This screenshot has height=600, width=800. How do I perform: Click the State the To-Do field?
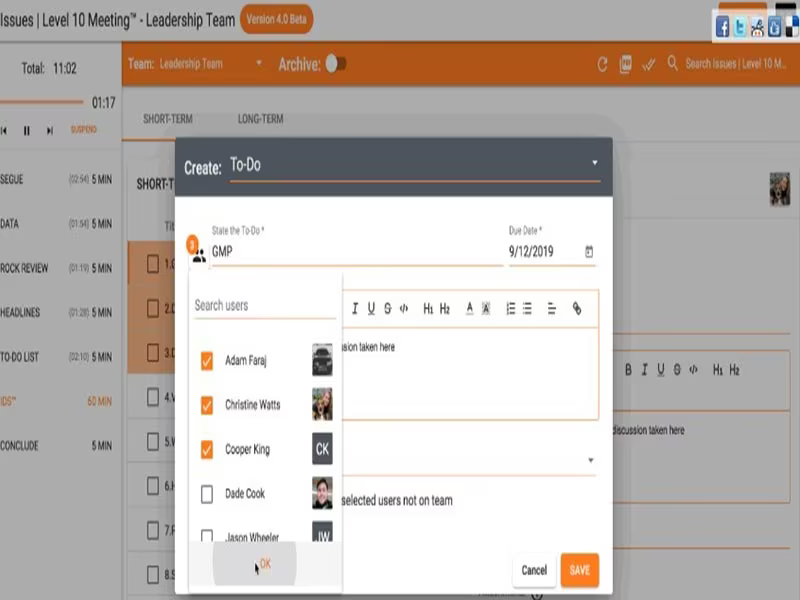pos(357,252)
